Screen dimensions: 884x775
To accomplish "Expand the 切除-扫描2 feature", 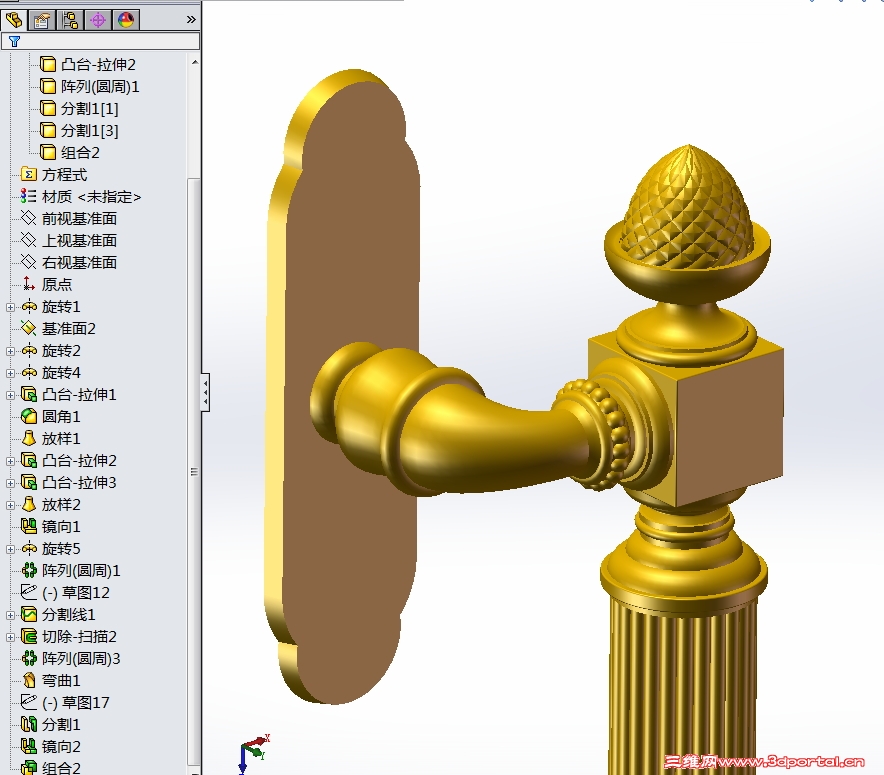I will click(10, 637).
